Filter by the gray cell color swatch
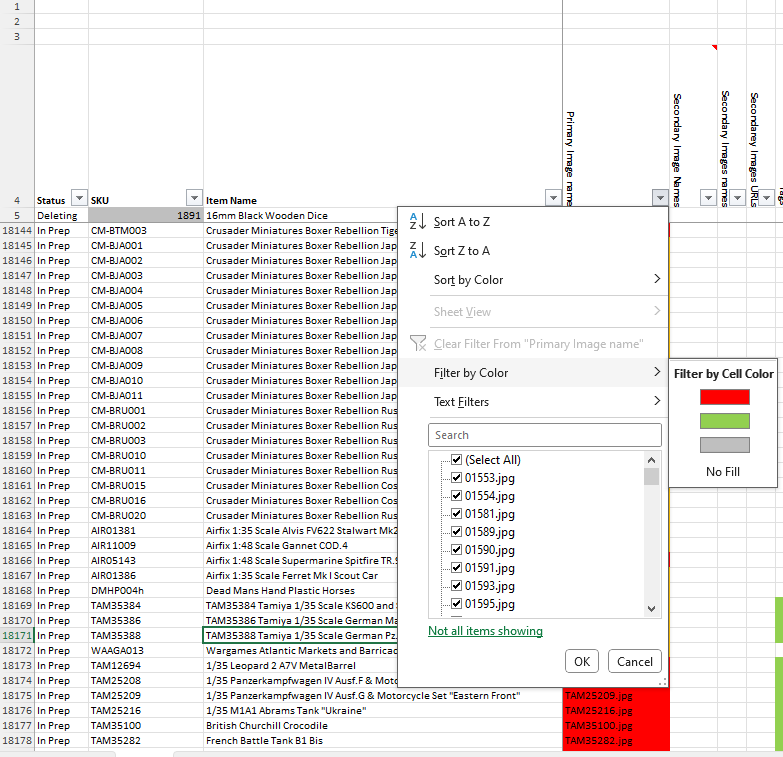This screenshot has height=757, width=783. click(725, 445)
